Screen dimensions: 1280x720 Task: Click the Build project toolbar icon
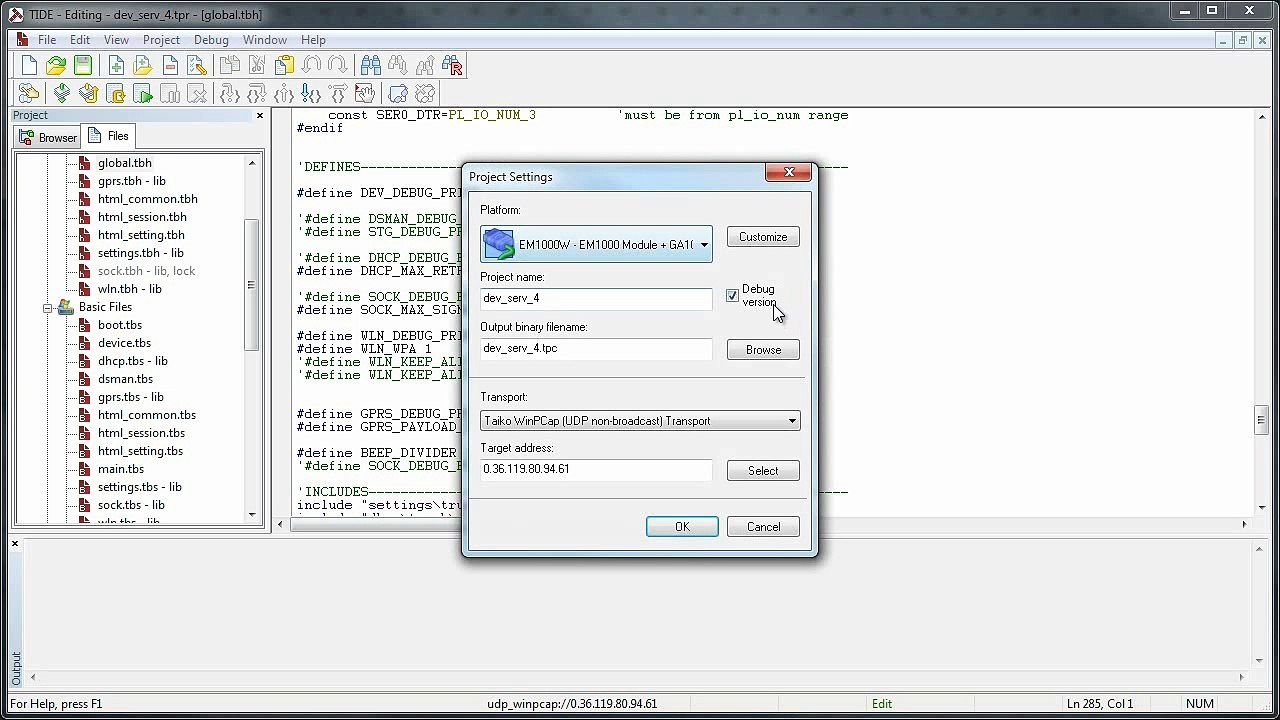[62, 94]
